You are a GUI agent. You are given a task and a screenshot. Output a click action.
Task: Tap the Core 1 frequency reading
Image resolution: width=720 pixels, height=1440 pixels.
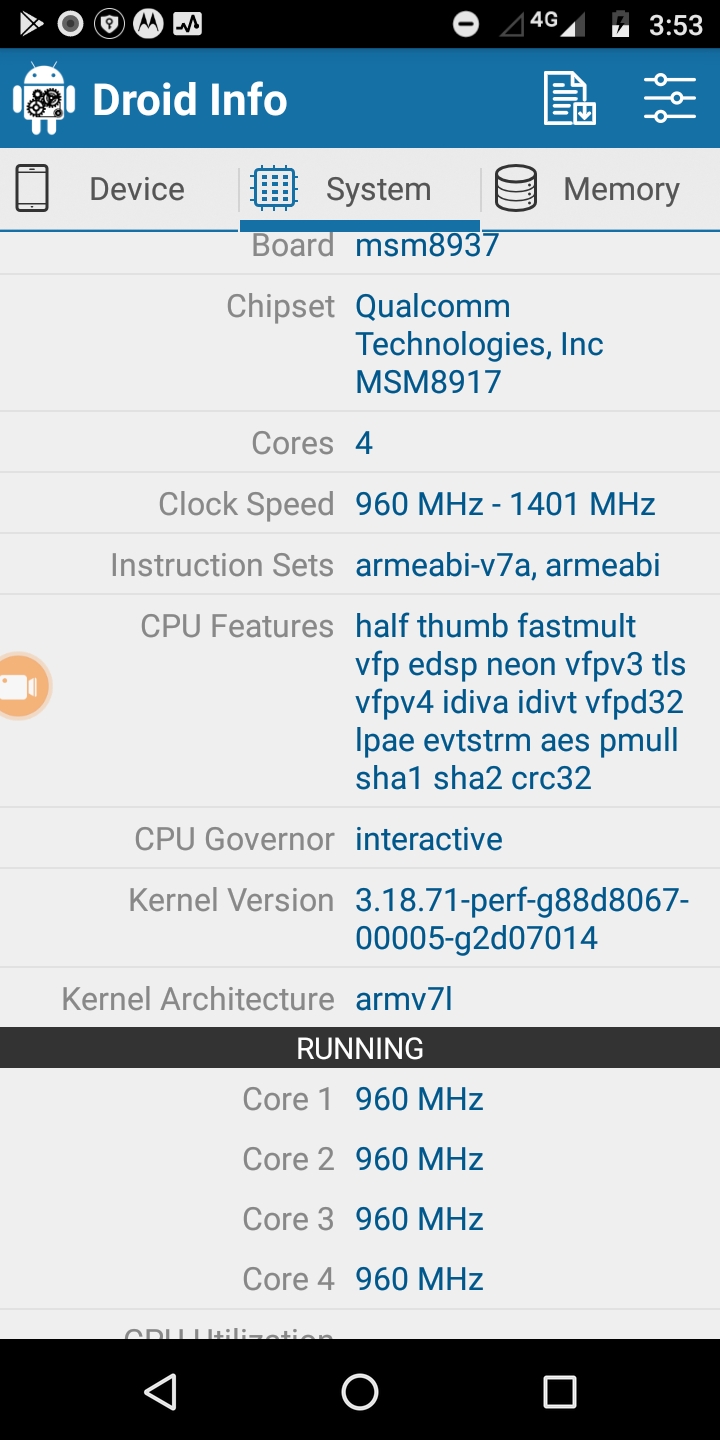click(x=418, y=1098)
